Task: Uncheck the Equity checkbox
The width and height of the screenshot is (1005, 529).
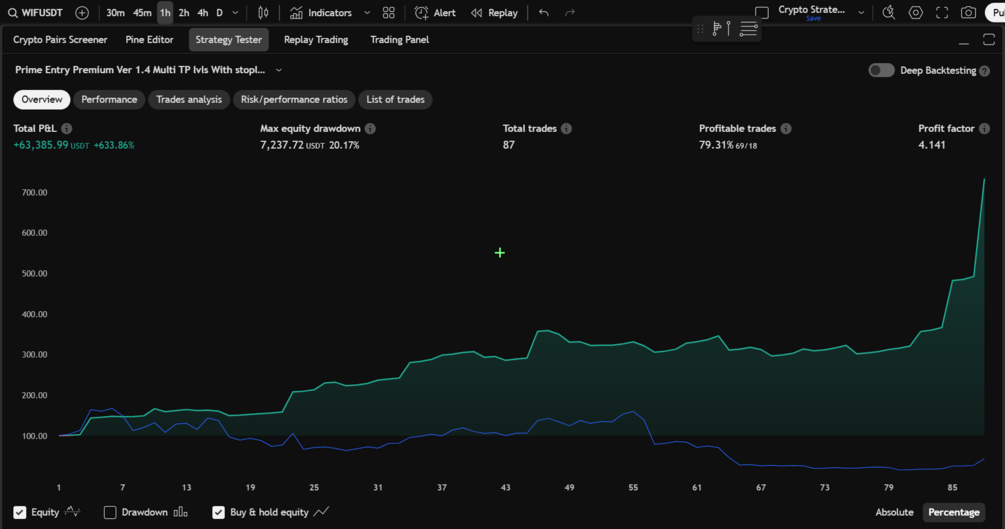Action: 20,512
